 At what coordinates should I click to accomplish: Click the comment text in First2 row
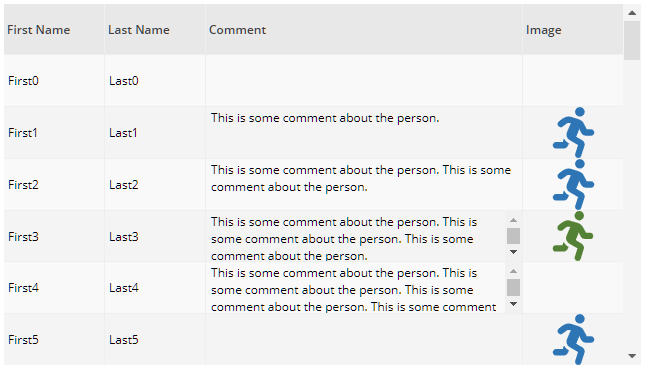[361, 178]
